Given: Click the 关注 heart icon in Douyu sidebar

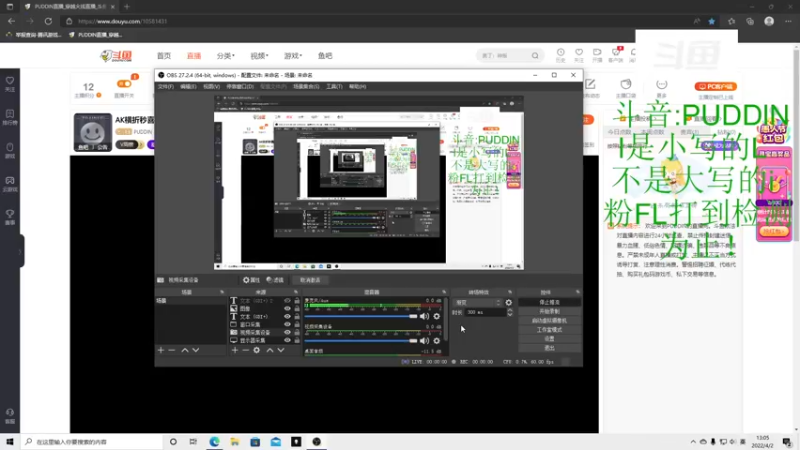Looking at the screenshot, I should tap(10, 84).
